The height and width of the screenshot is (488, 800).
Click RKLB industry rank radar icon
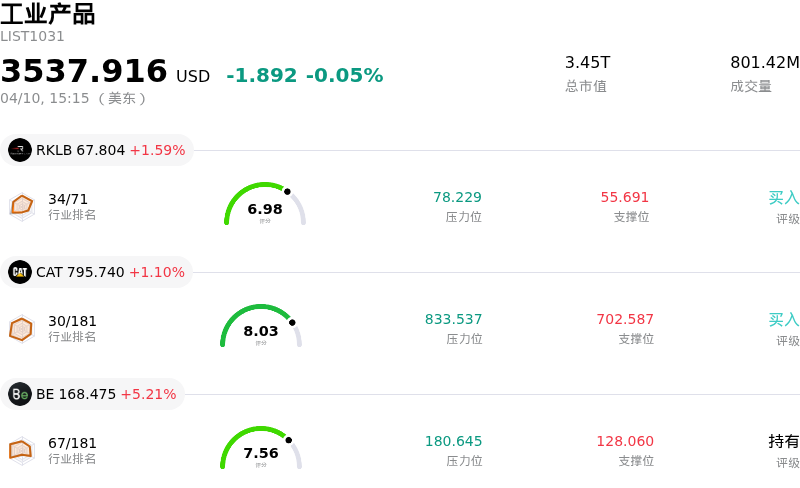coord(22,206)
